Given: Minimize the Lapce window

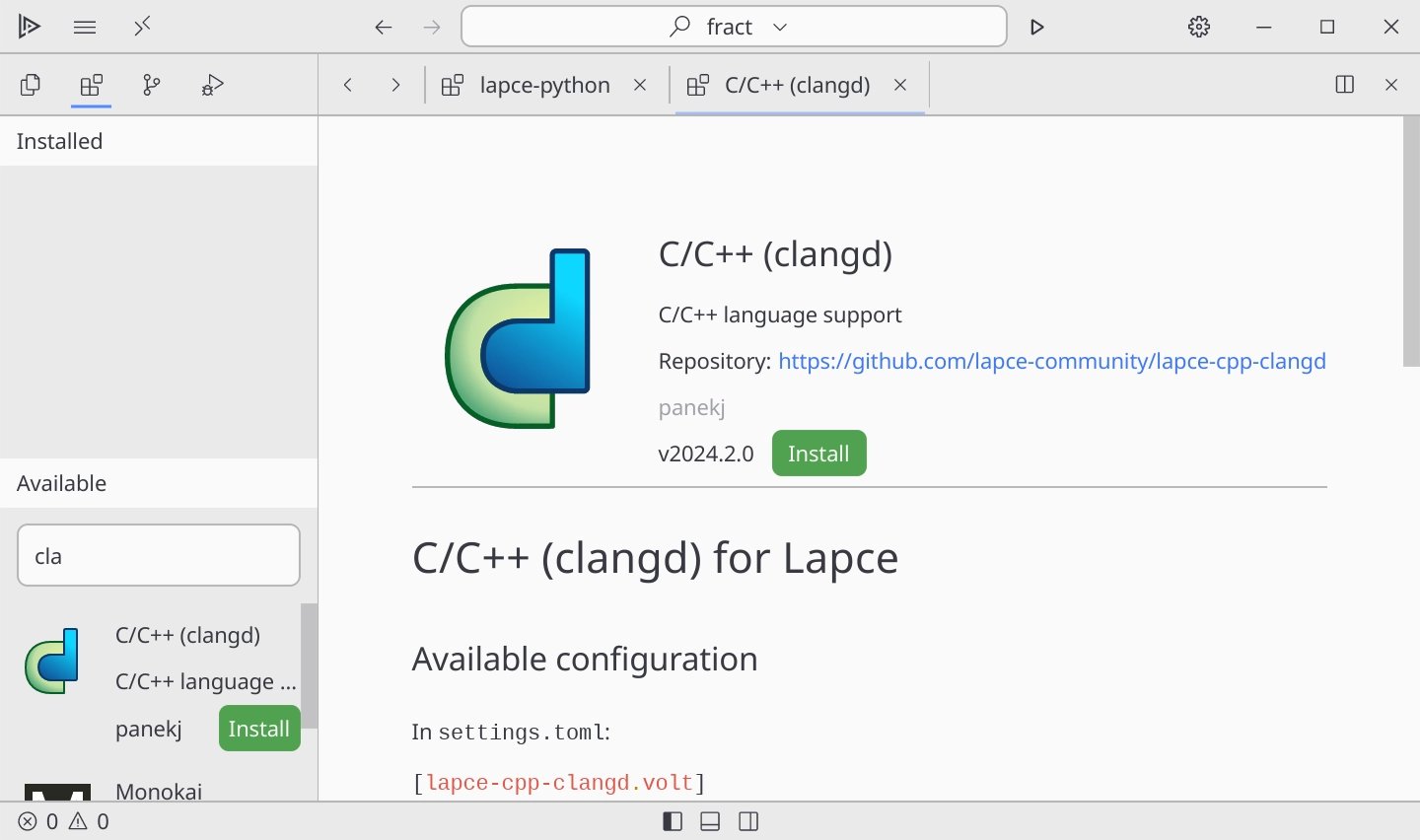Looking at the screenshot, I should click(1264, 28).
